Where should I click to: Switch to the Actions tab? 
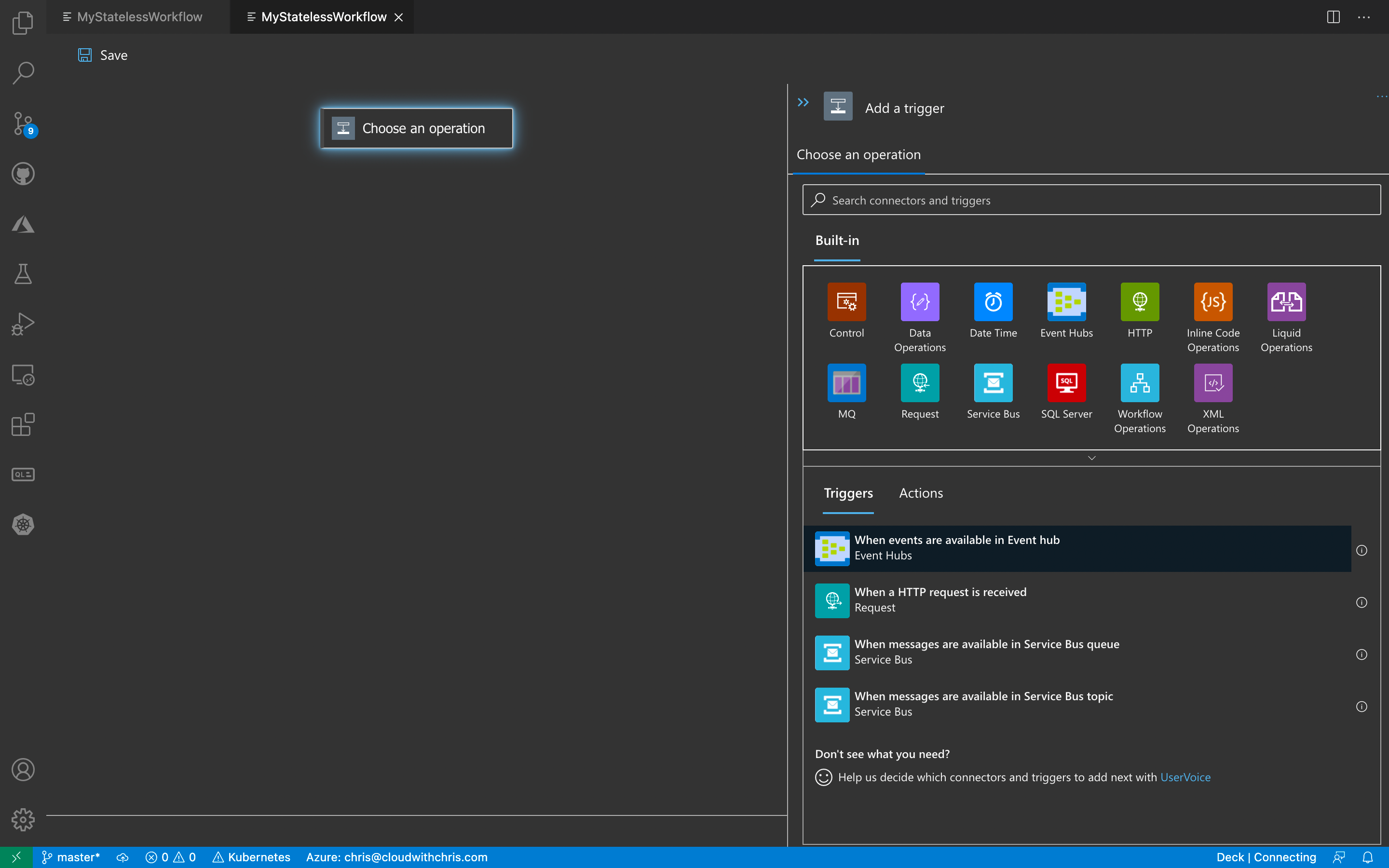(920, 492)
